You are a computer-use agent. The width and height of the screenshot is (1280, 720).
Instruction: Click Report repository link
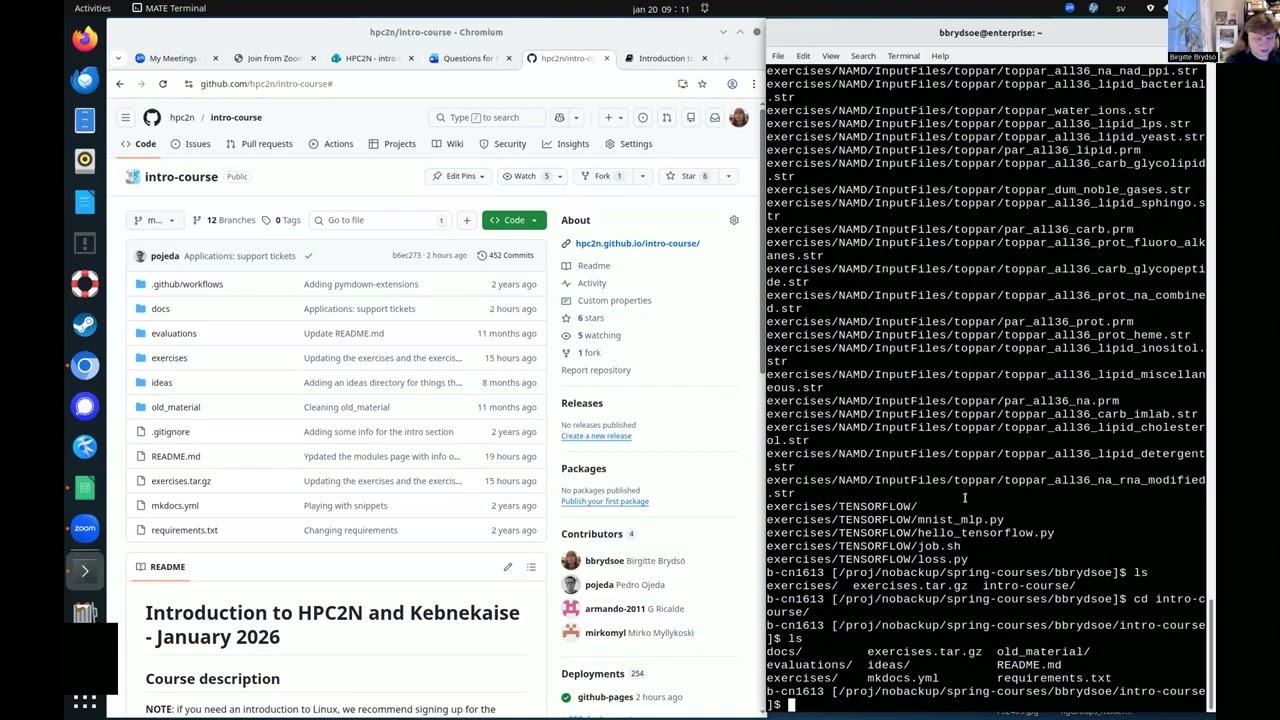596,370
